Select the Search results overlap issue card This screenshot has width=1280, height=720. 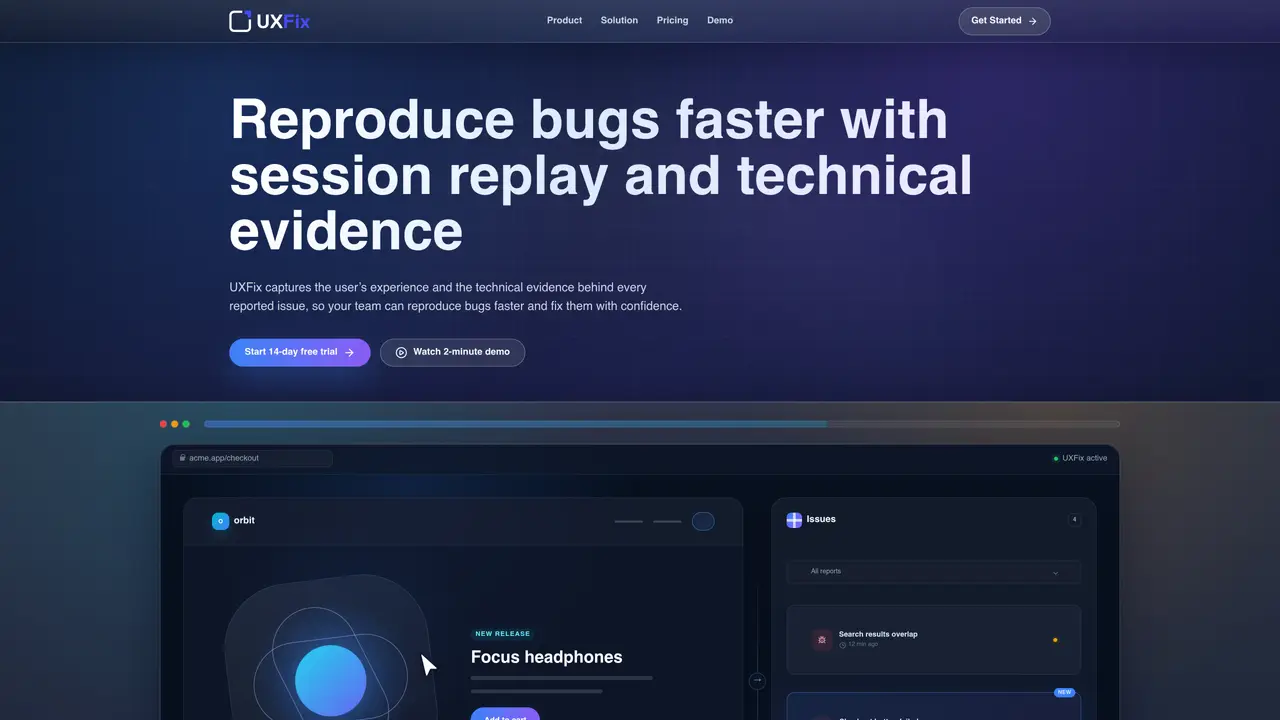933,639
